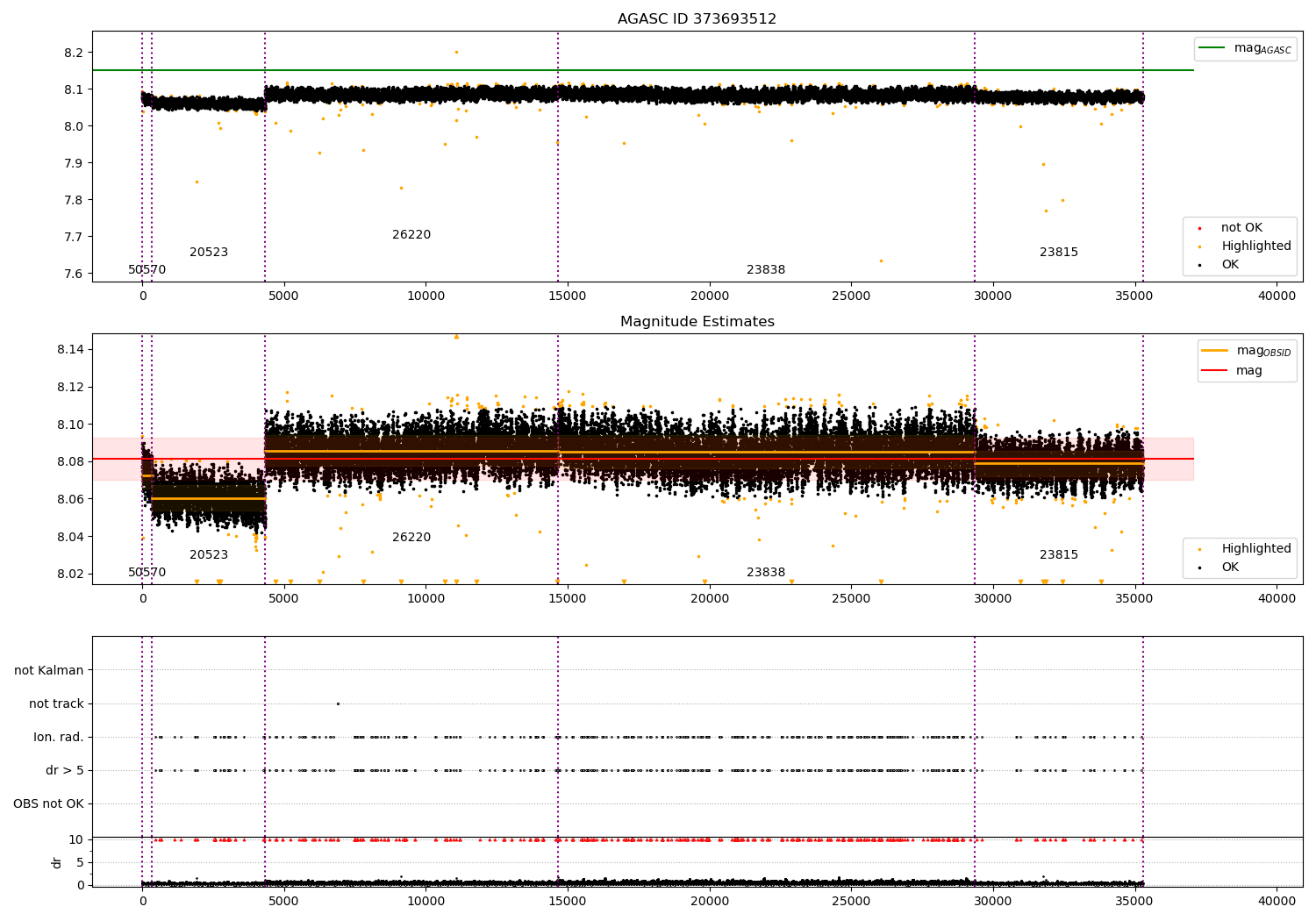Click y-axis tick 8.14 in Magnitude Estimates plot

(x=70, y=349)
